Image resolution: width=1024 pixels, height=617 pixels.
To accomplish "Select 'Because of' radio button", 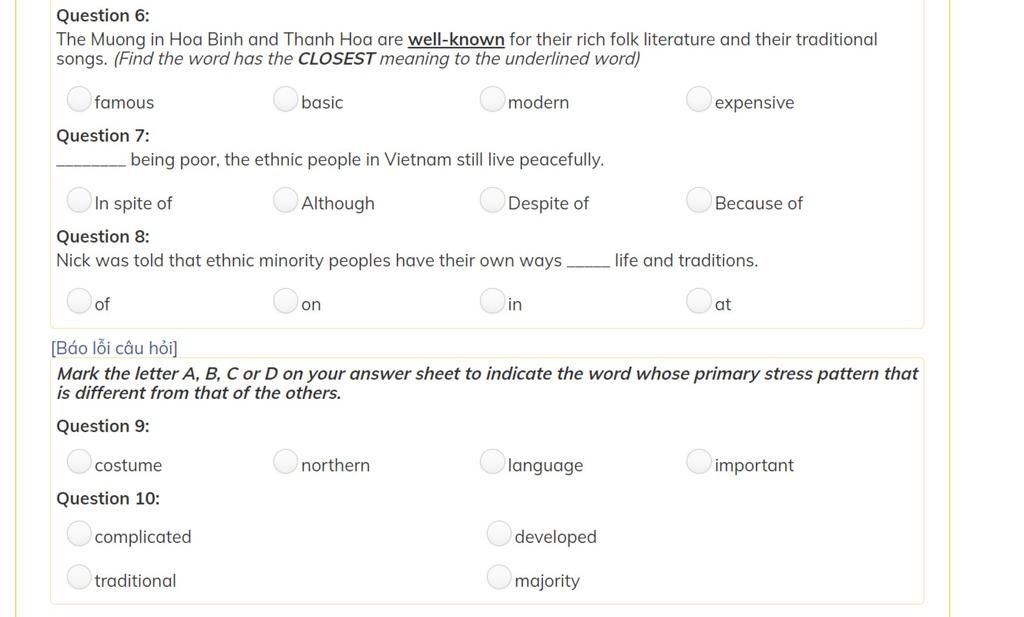I will [x=699, y=200].
